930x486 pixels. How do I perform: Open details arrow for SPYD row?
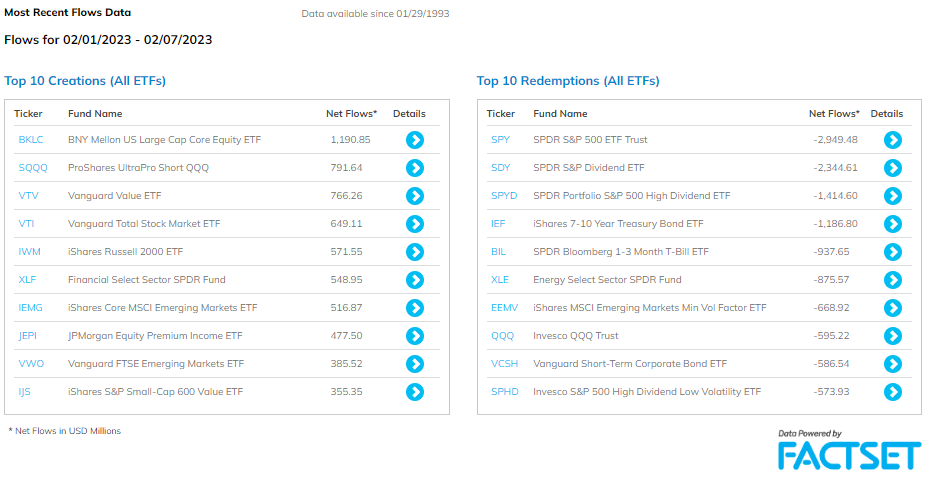pos(893,196)
